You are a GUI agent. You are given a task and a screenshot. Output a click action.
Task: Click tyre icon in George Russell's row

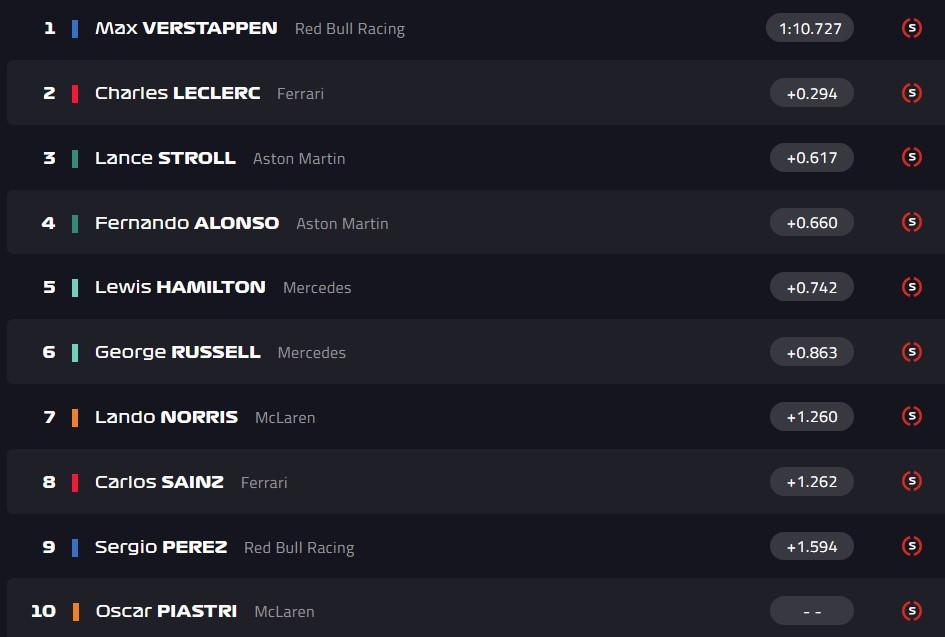[911, 352]
